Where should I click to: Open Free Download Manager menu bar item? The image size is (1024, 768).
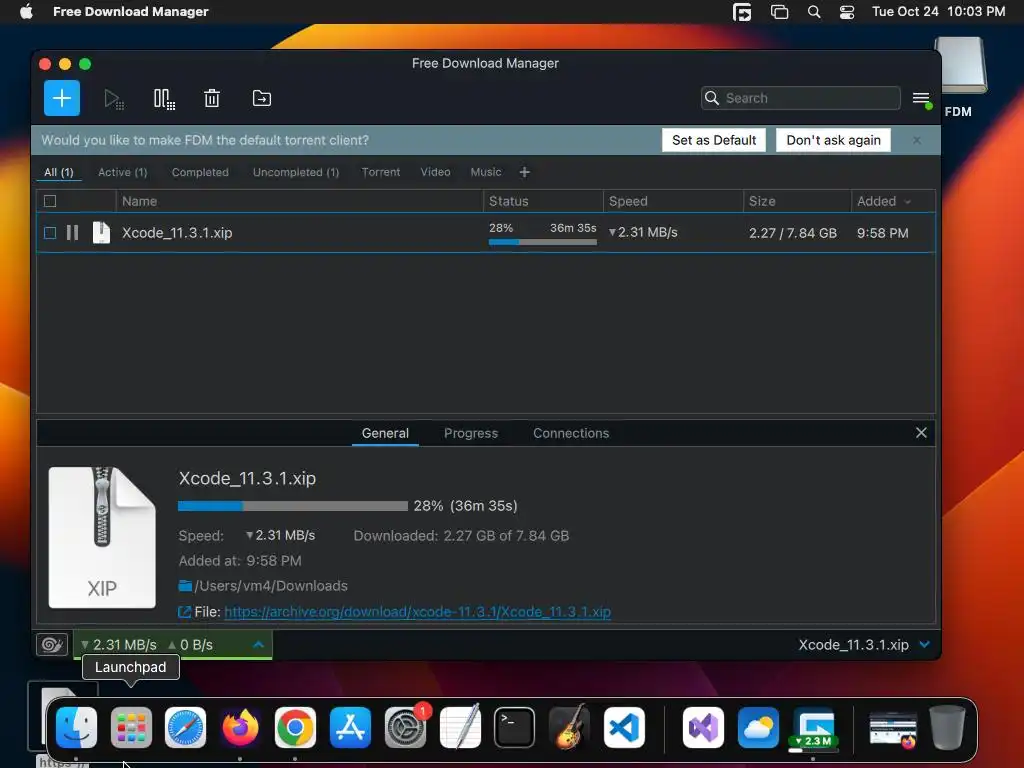click(x=131, y=12)
